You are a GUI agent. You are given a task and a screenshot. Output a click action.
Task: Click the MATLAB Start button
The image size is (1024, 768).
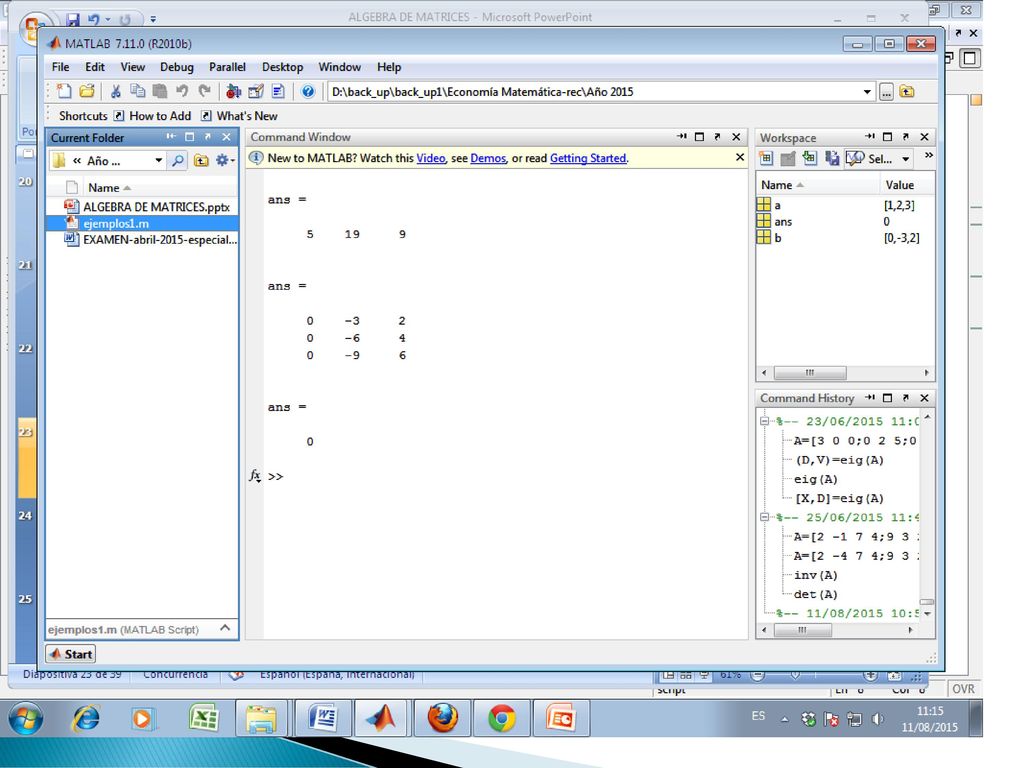[71, 654]
